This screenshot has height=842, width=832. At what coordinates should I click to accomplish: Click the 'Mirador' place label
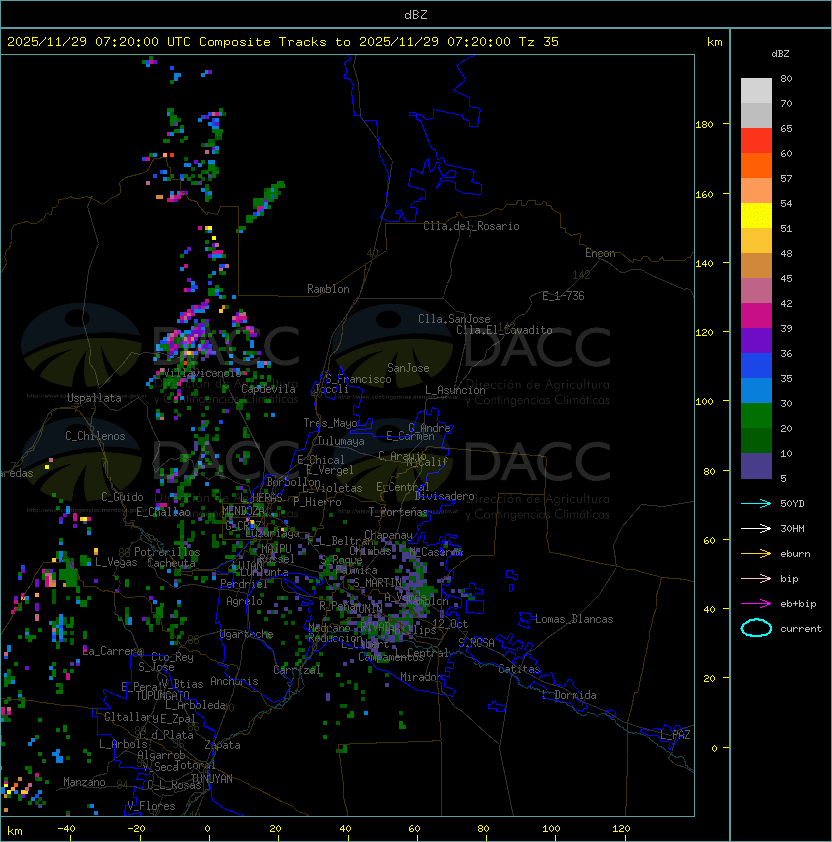tap(421, 677)
